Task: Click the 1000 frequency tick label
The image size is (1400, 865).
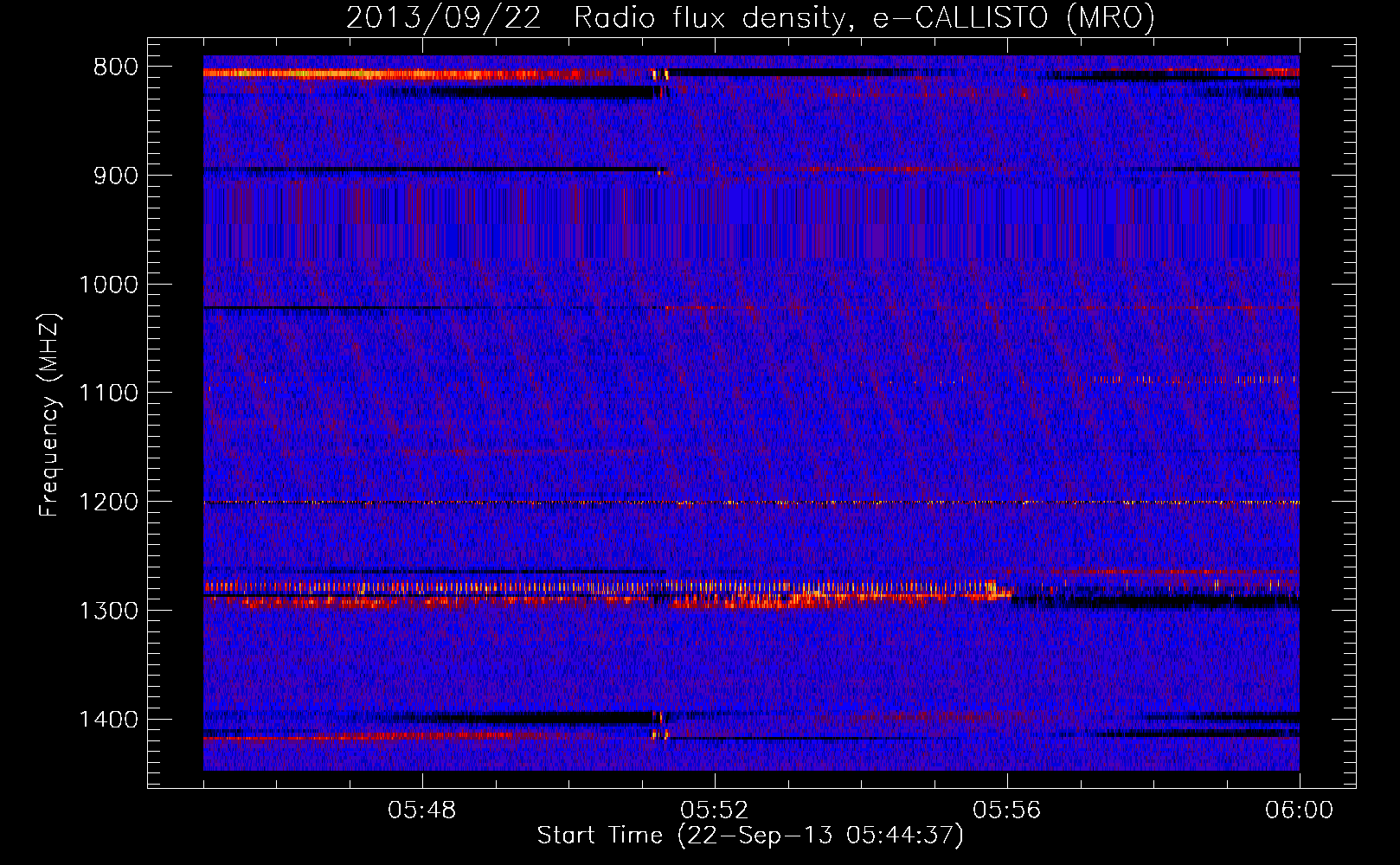Action: click(x=108, y=285)
